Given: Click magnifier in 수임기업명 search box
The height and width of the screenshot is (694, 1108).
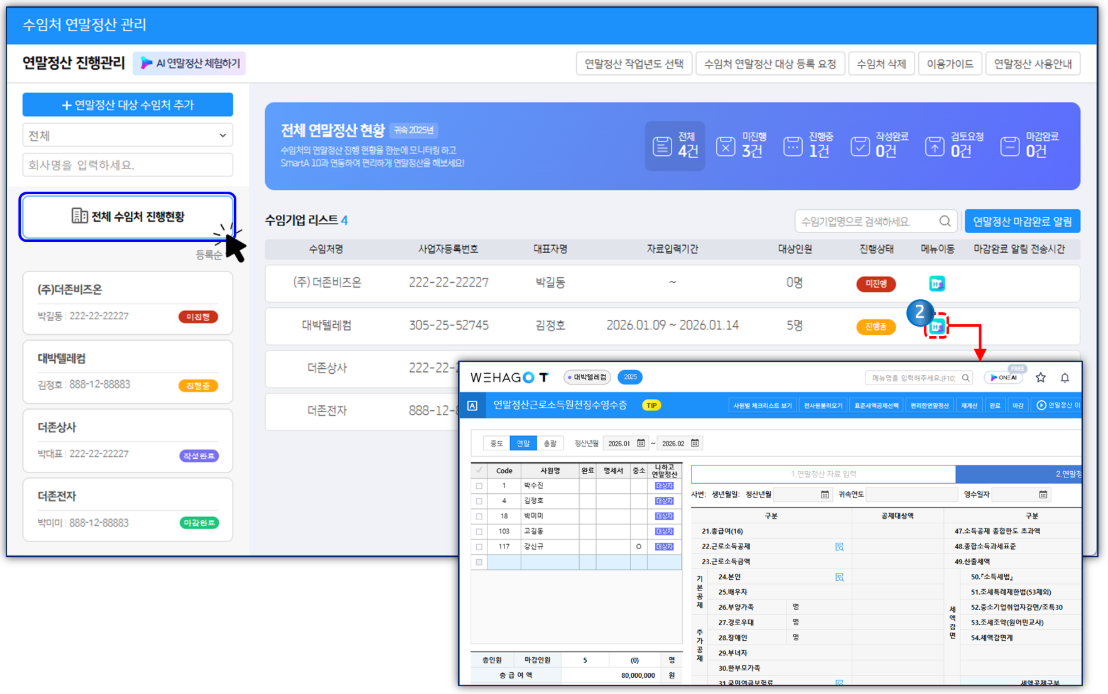Looking at the screenshot, I should pos(945,221).
